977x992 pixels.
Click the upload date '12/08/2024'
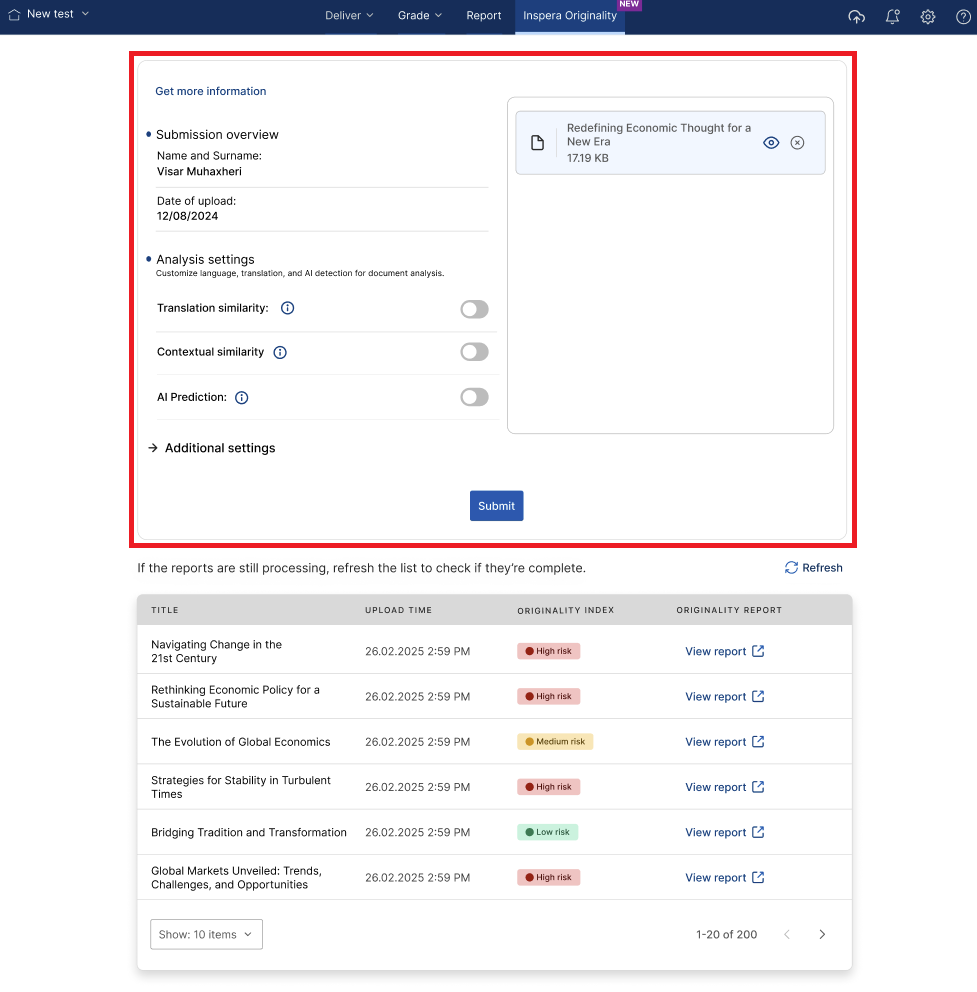coord(187,216)
